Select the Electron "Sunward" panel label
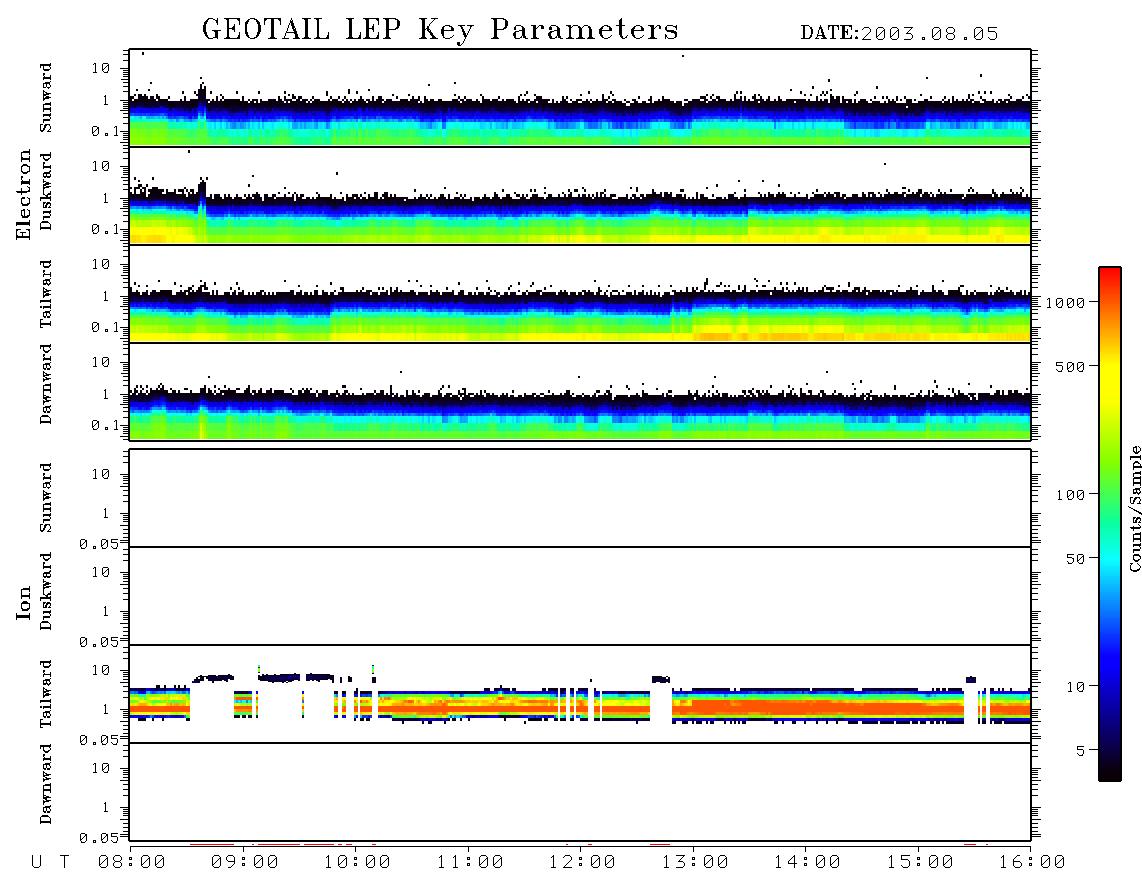 pos(46,98)
